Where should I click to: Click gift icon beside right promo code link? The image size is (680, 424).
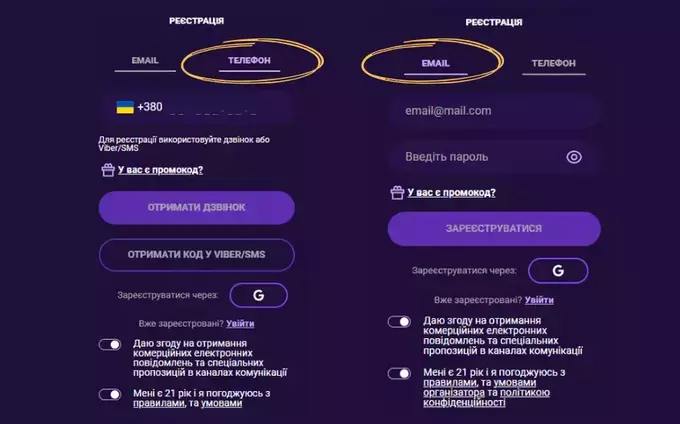(397, 193)
